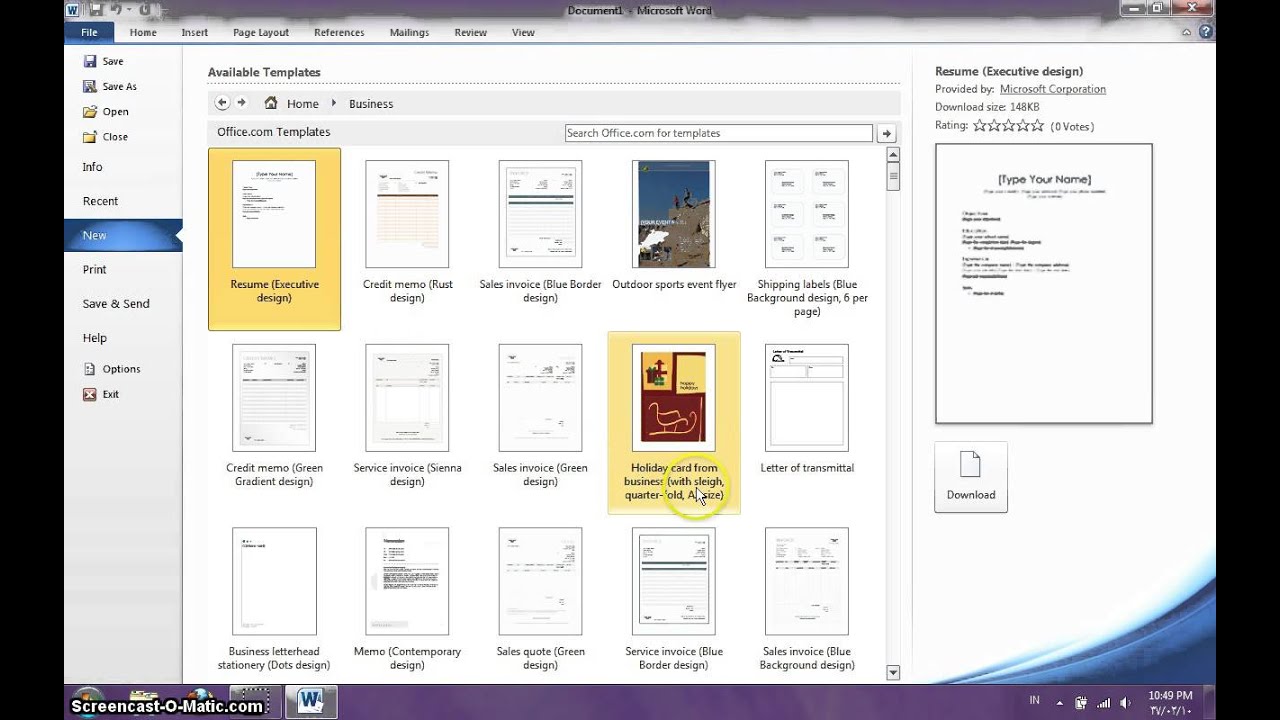Click Close in the File menu
The image size is (1280, 720).
105,136
